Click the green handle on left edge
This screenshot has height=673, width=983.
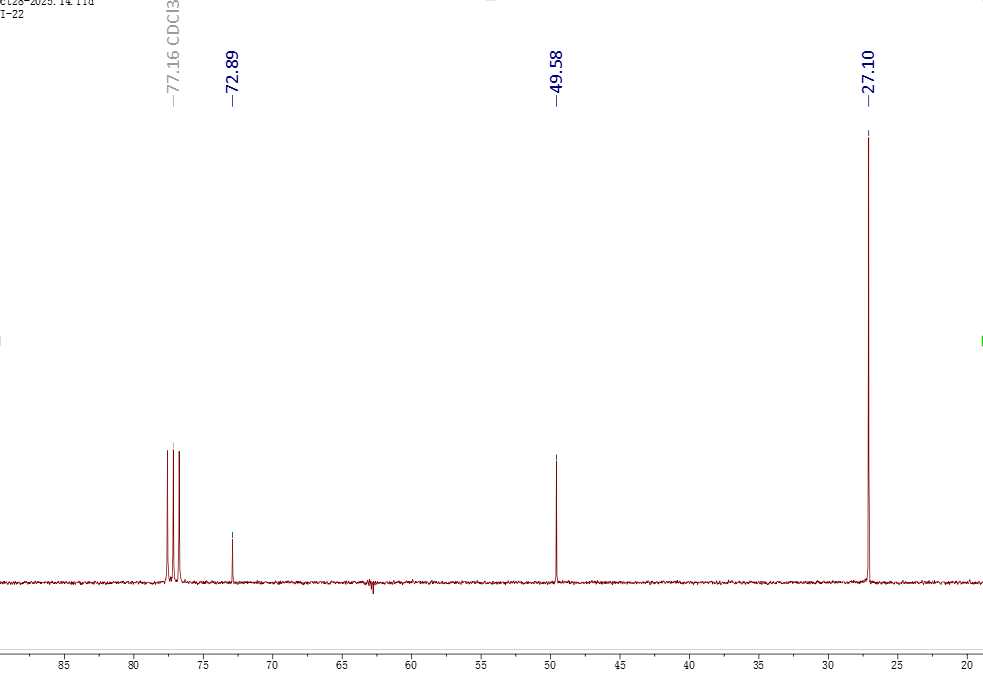1,341
